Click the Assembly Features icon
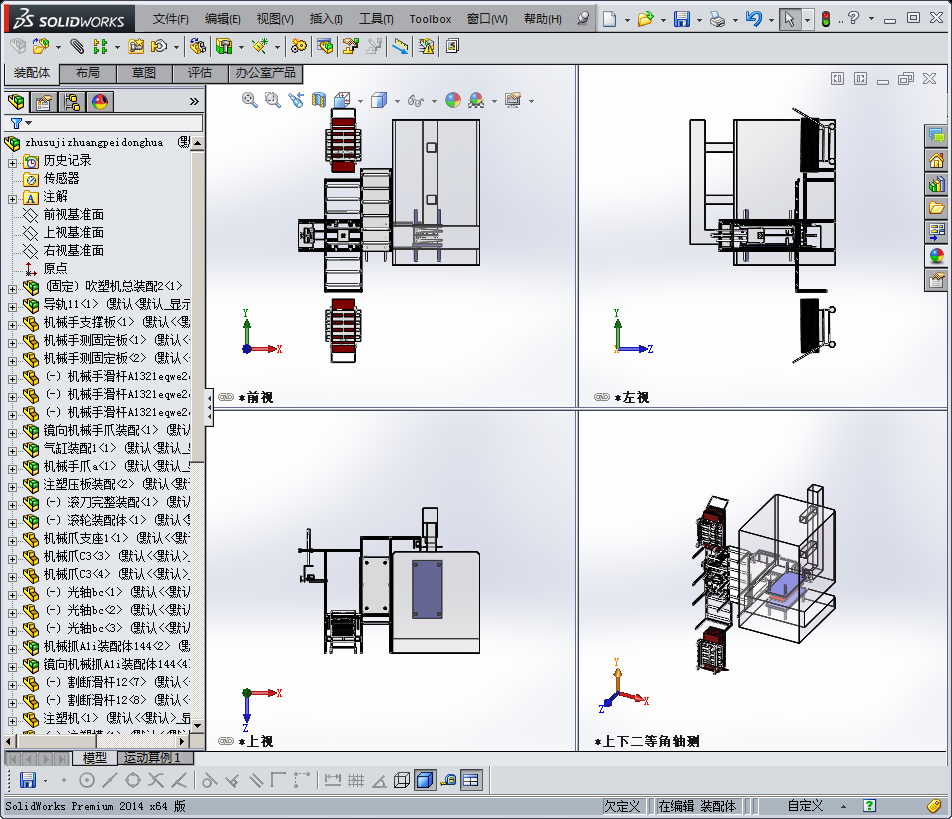The height and width of the screenshot is (819, 952). click(224, 46)
